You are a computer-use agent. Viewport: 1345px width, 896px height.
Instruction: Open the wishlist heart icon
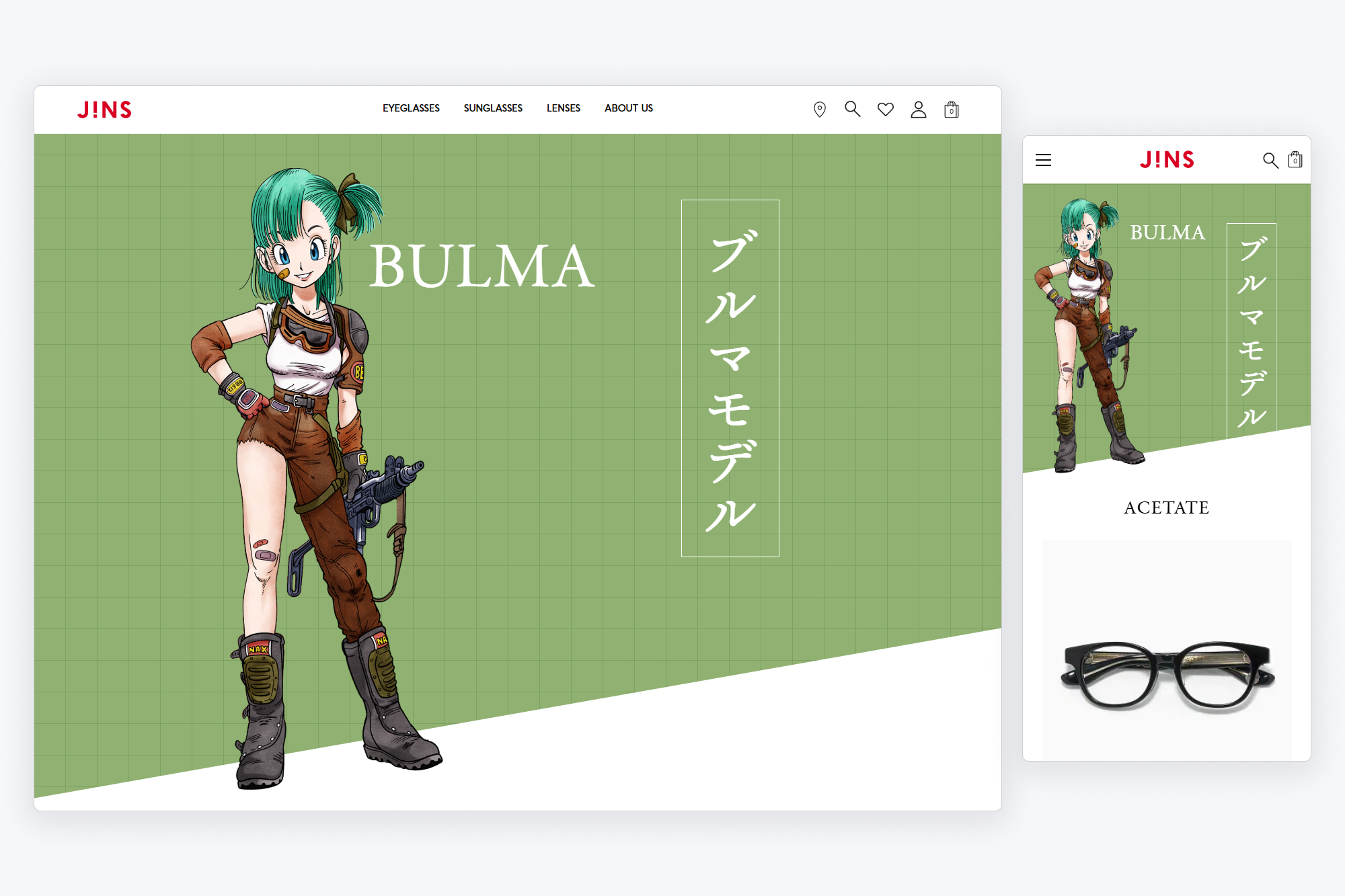[x=886, y=108]
